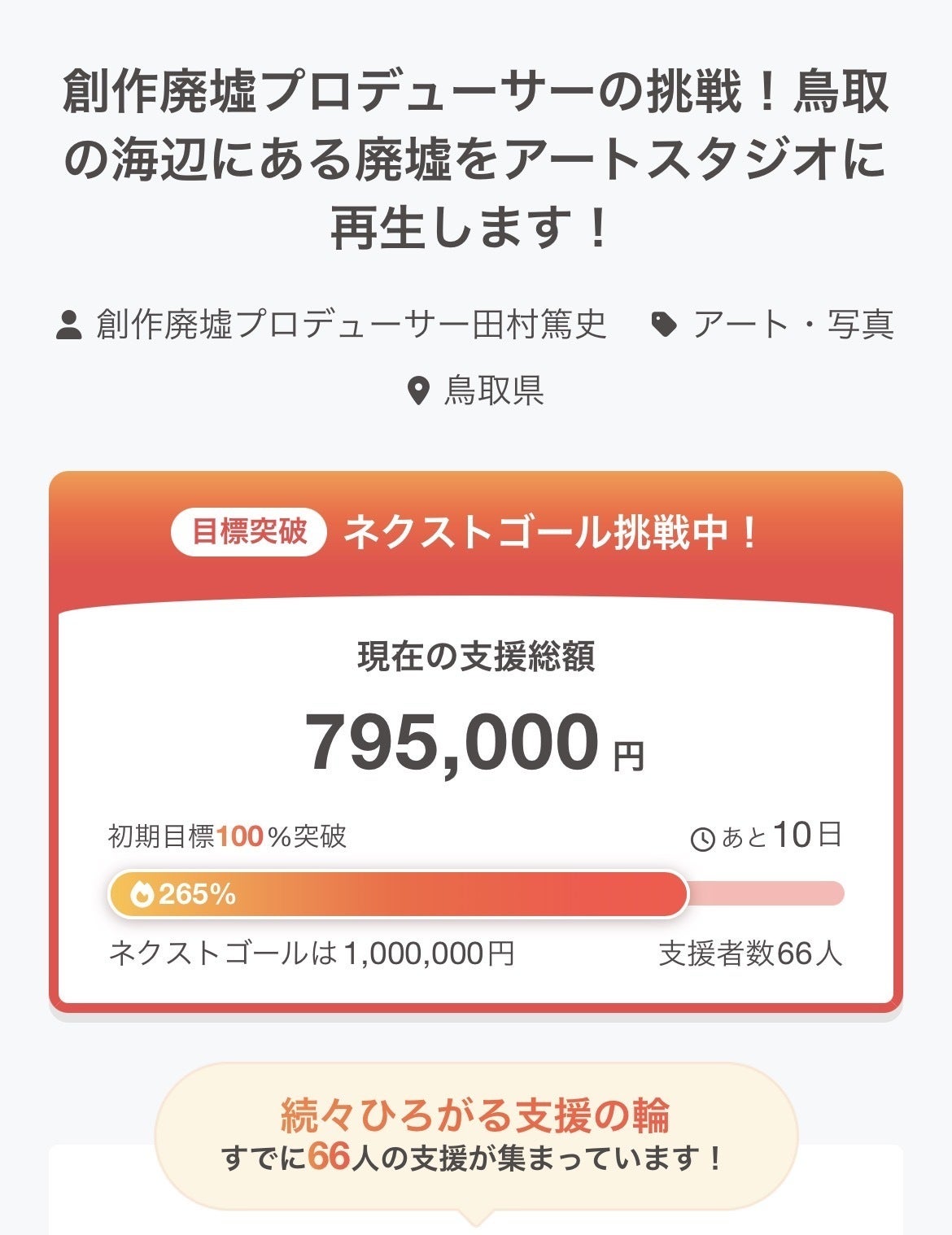This screenshot has width=952, height=1235.
Task: Click the あと10日 remaining days text
Action: coord(781,836)
